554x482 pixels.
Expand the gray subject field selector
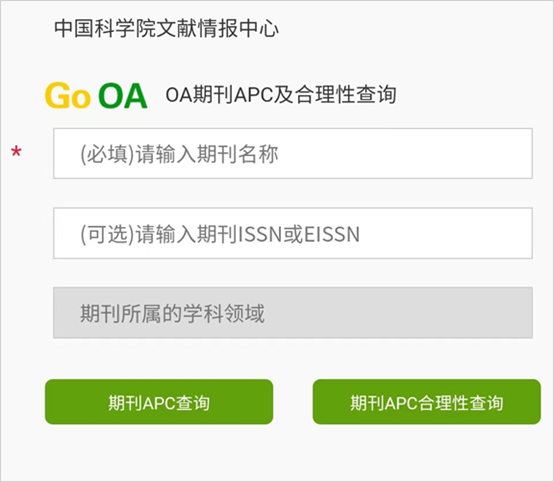click(293, 313)
